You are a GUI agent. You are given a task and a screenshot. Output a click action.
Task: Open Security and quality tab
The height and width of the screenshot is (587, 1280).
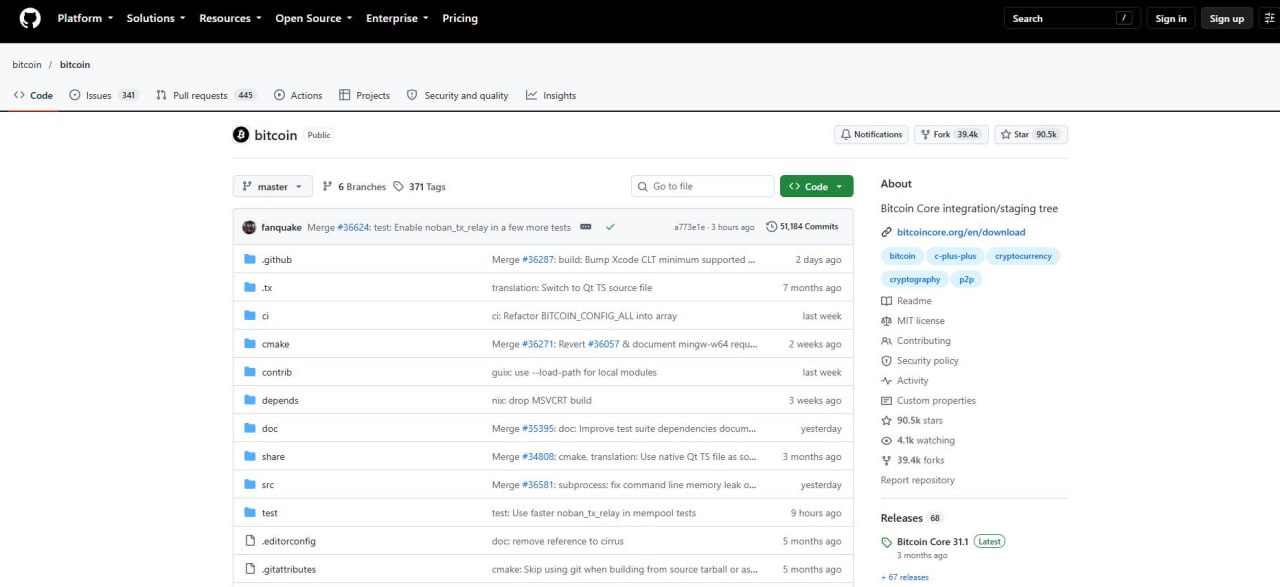point(457,95)
